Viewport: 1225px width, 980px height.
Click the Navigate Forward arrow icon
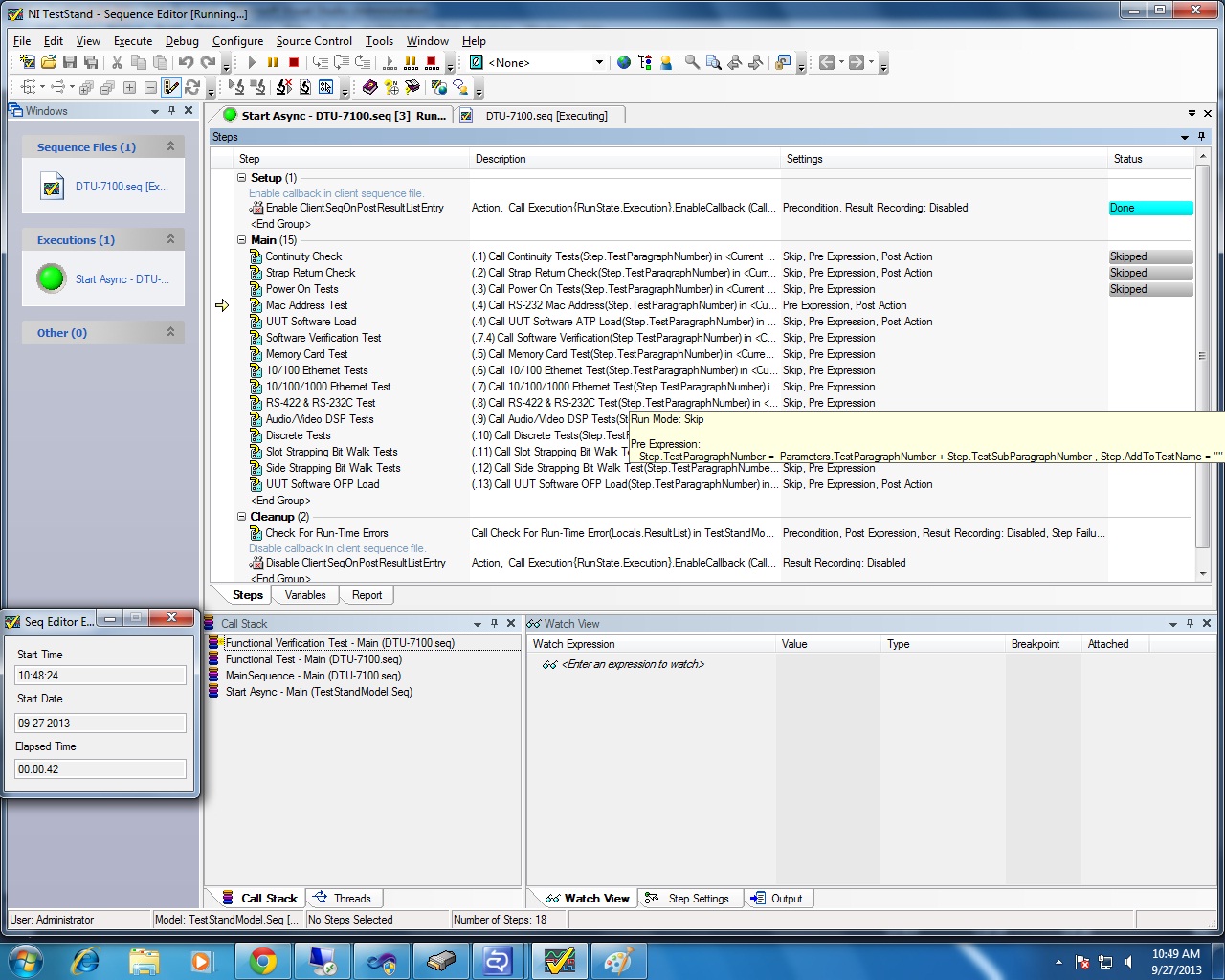click(x=857, y=62)
